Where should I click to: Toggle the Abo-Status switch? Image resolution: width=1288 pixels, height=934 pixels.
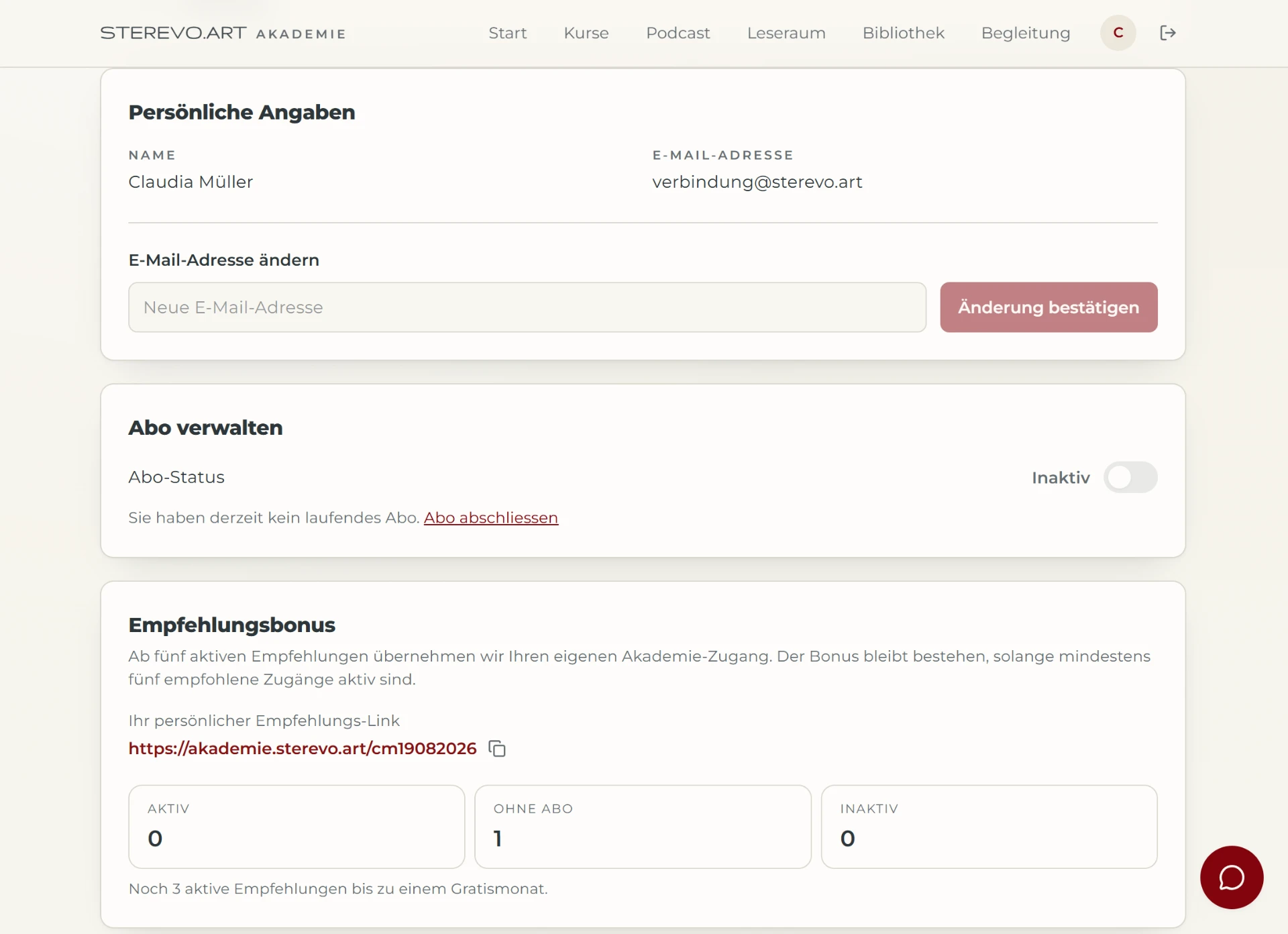click(x=1130, y=477)
